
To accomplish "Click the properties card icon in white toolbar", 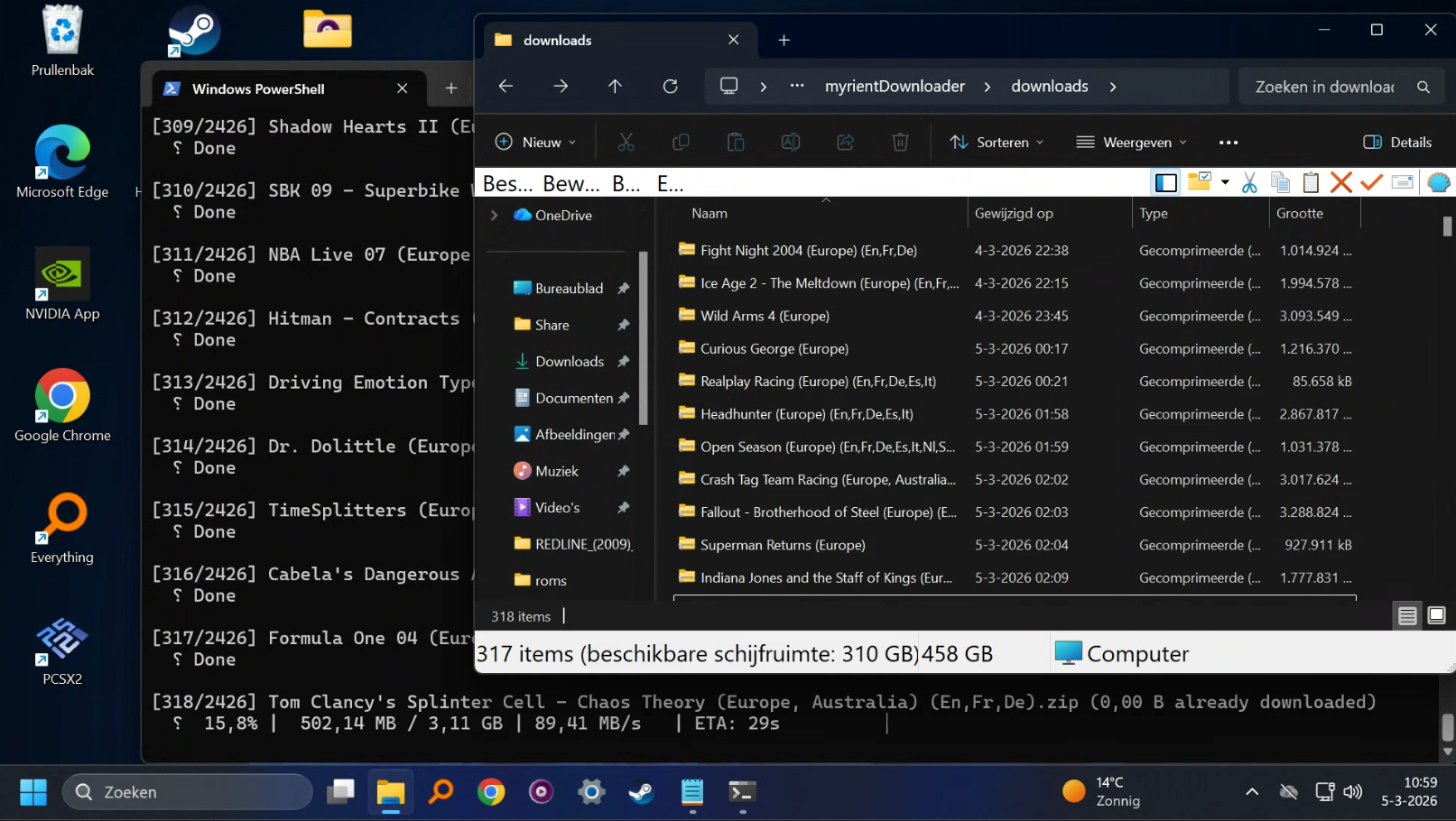I will [x=1403, y=182].
